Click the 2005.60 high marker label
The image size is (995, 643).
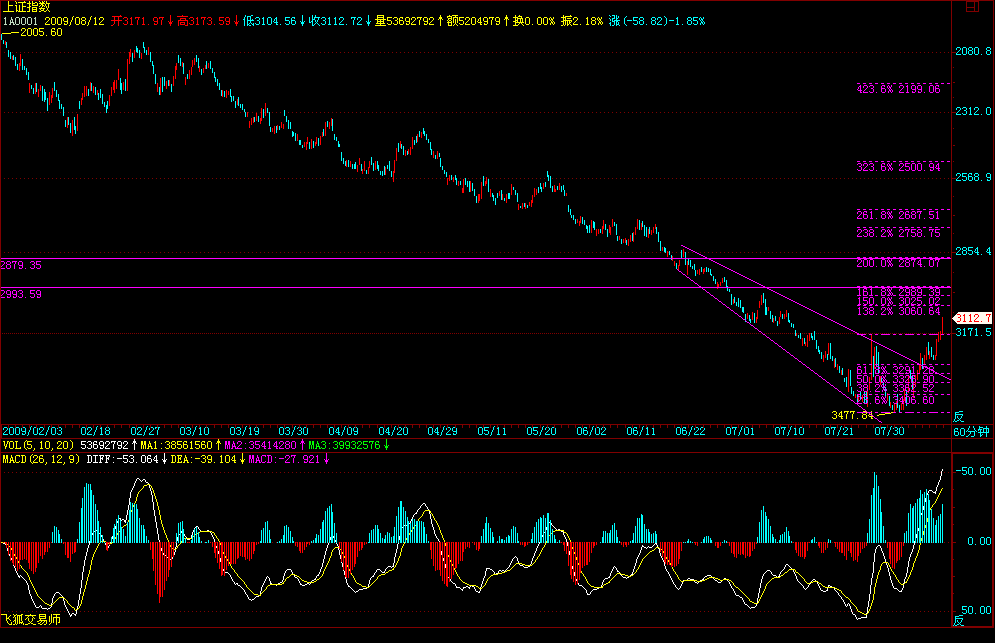[x=41, y=32]
